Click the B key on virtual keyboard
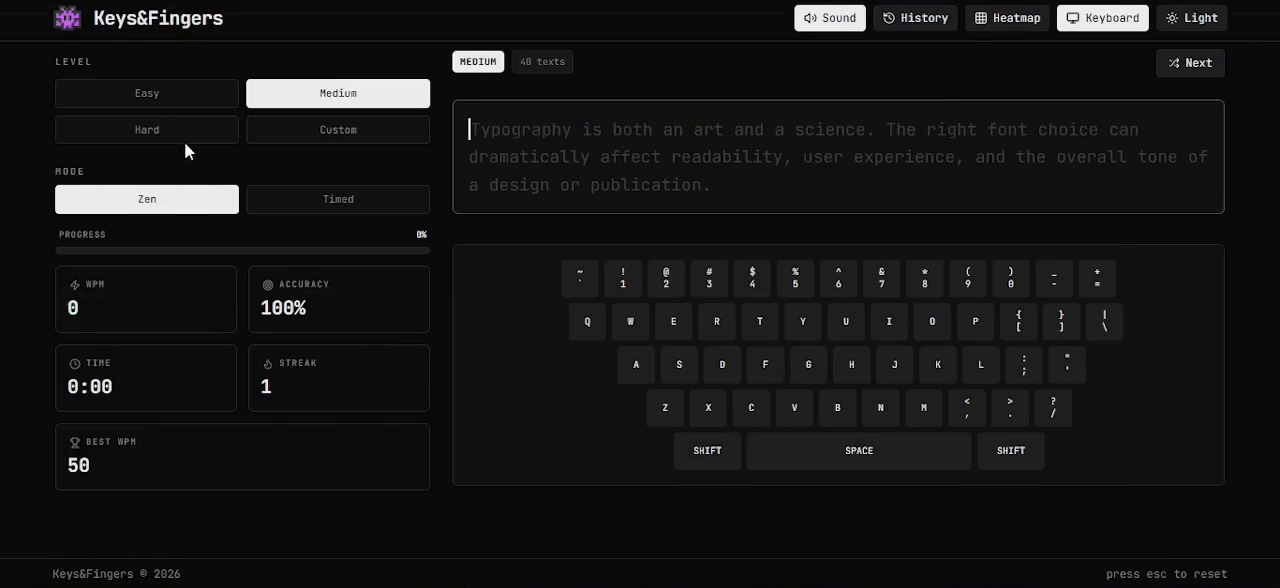Screen dimensions: 1280x588 point(837,408)
